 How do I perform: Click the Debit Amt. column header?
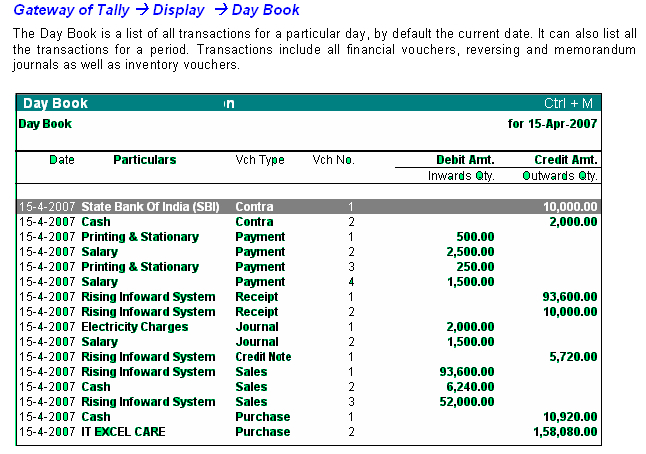(465, 160)
